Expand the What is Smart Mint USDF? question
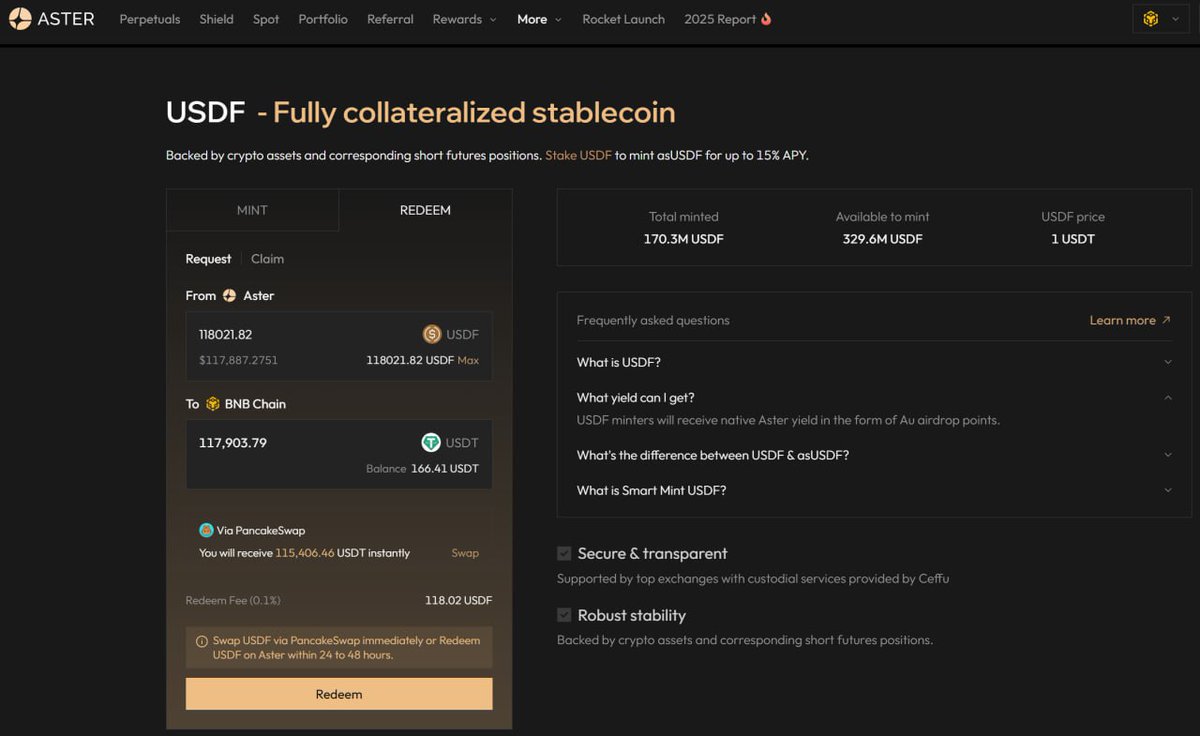1200x736 pixels. [x=873, y=490]
